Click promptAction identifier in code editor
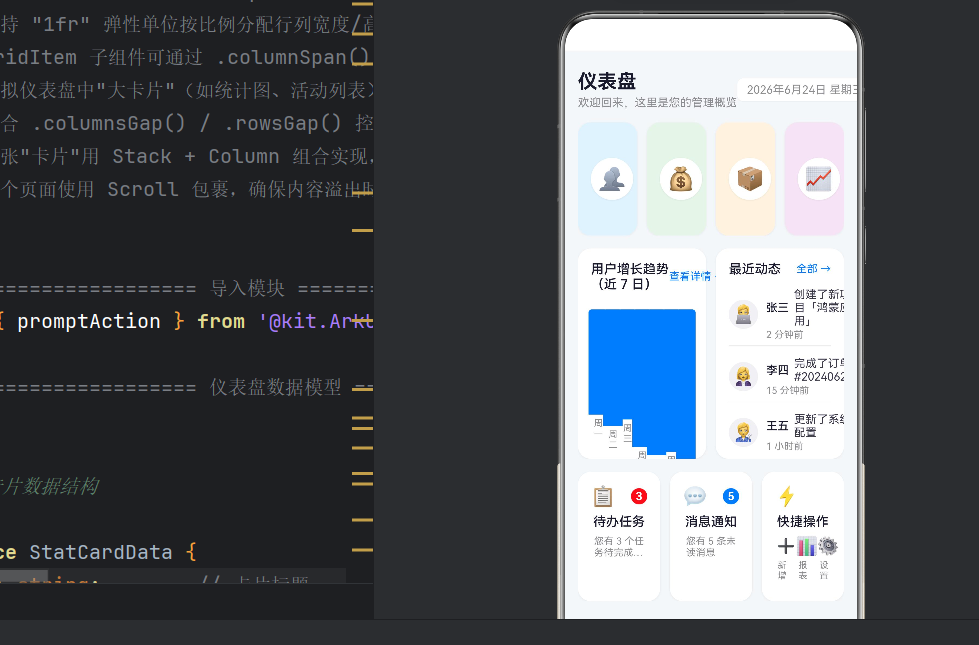 click(89, 321)
